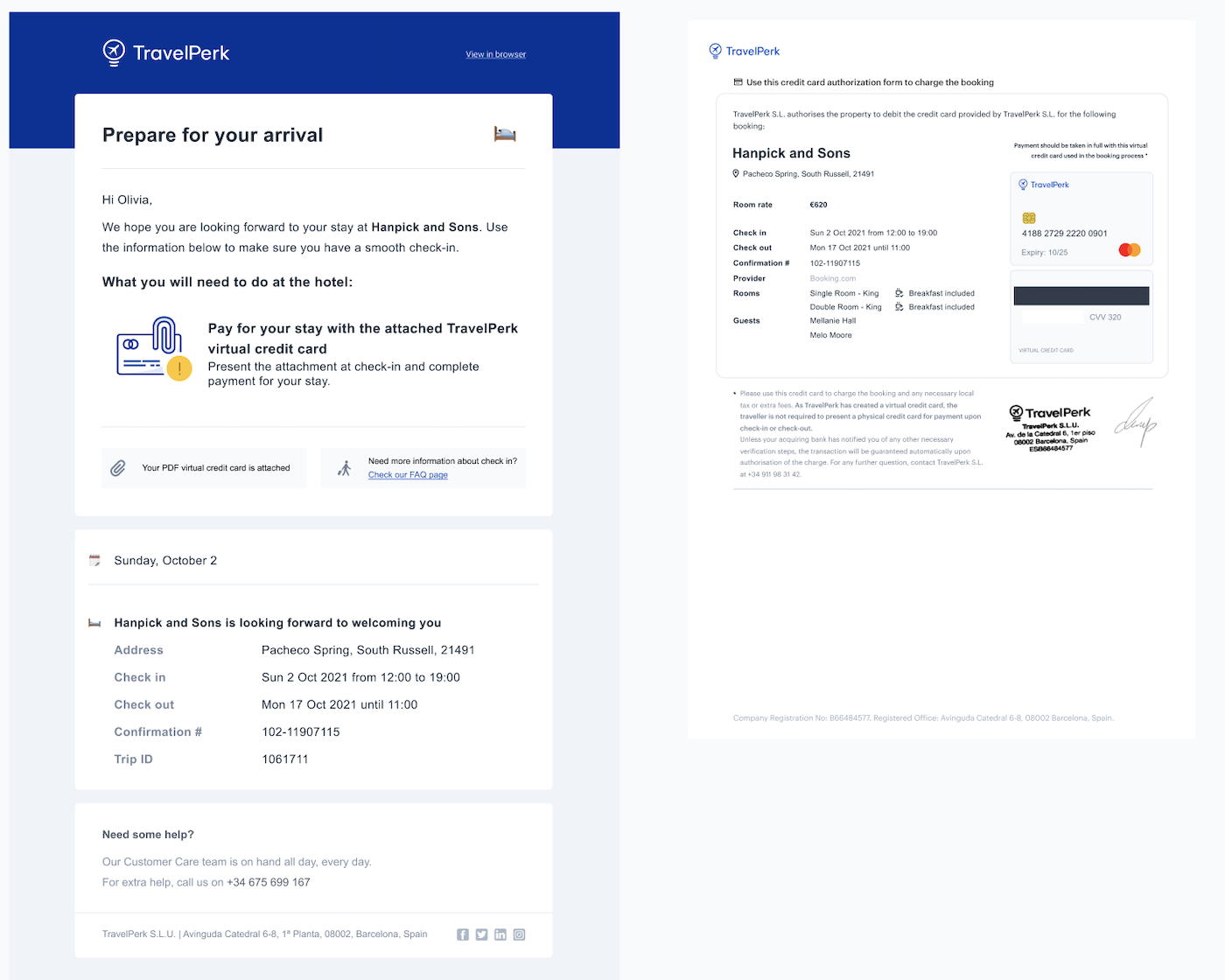Click the Twitter icon in the email footer
This screenshot has height=980, width=1225.
click(x=481, y=934)
